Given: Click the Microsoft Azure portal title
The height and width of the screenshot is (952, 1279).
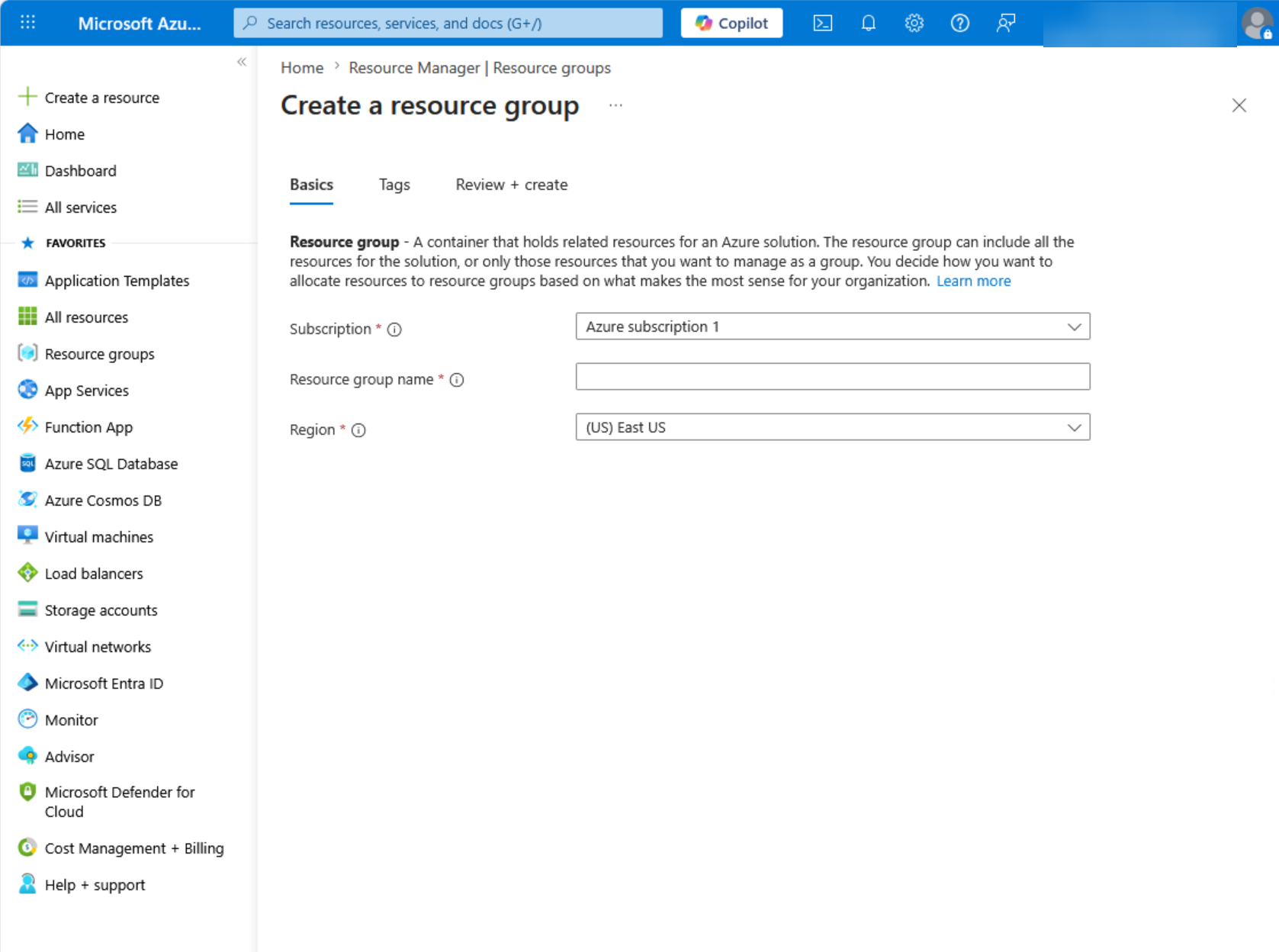Looking at the screenshot, I should tap(140, 24).
